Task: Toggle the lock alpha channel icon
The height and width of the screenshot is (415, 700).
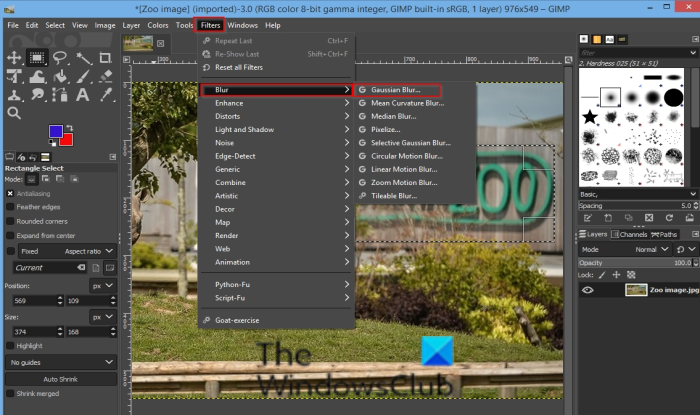Action: click(x=631, y=275)
